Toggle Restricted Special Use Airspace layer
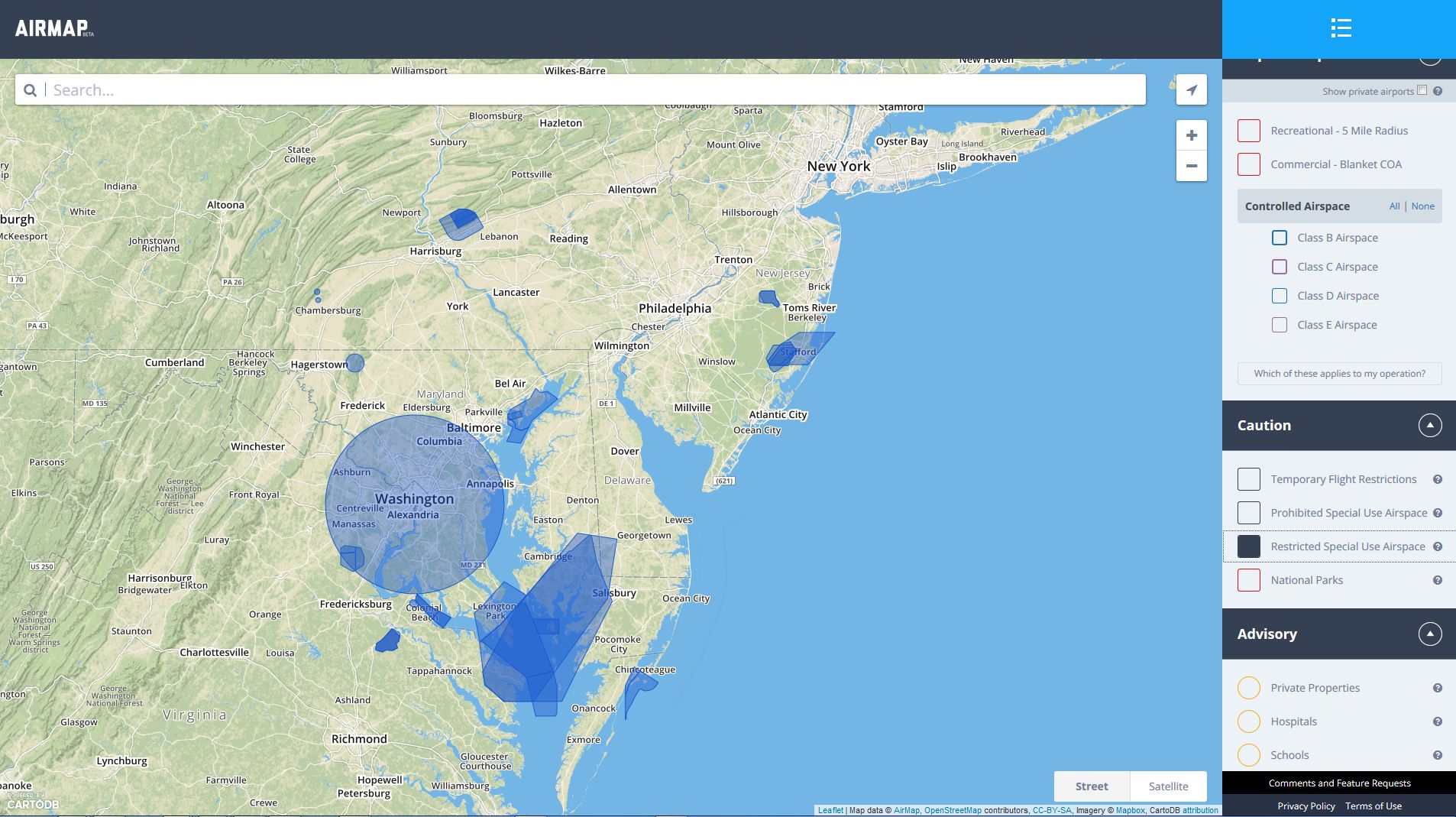The image size is (1456, 817). point(1248,546)
